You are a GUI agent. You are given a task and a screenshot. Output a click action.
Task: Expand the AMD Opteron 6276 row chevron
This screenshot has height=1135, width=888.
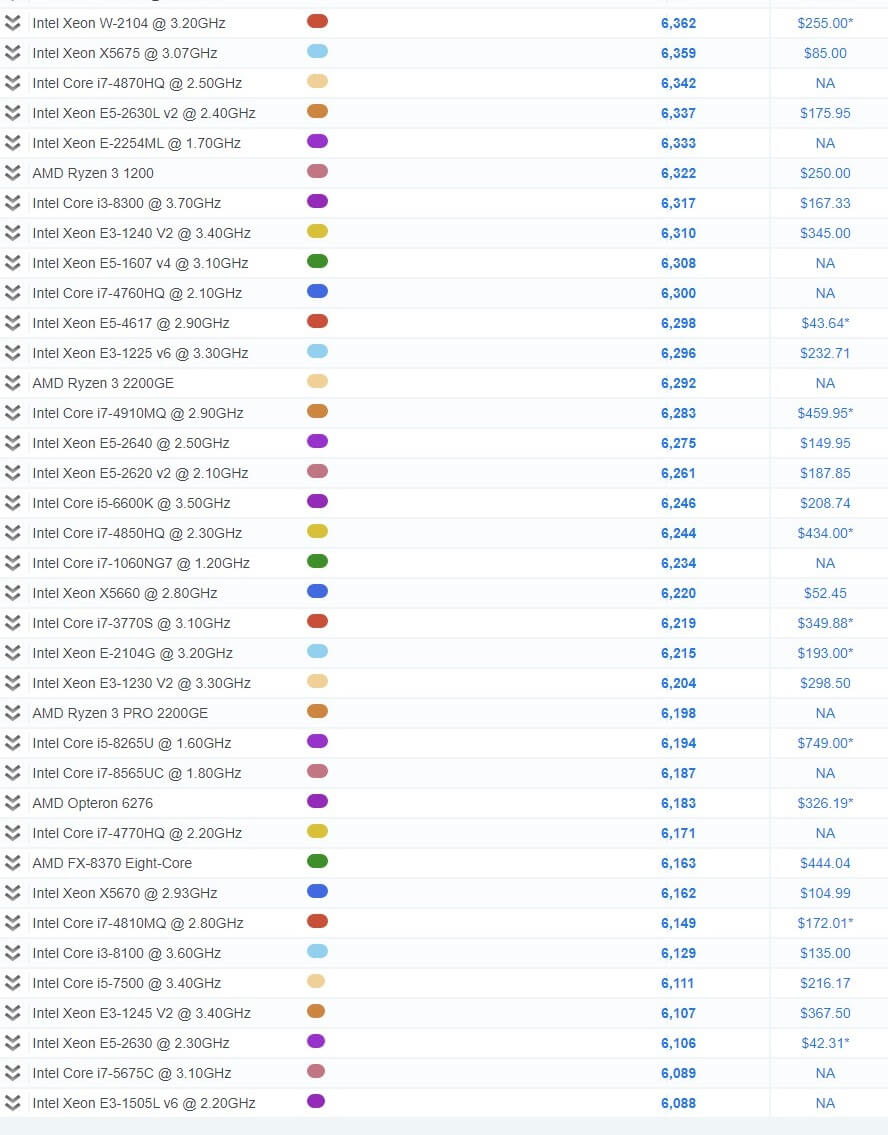[12, 803]
